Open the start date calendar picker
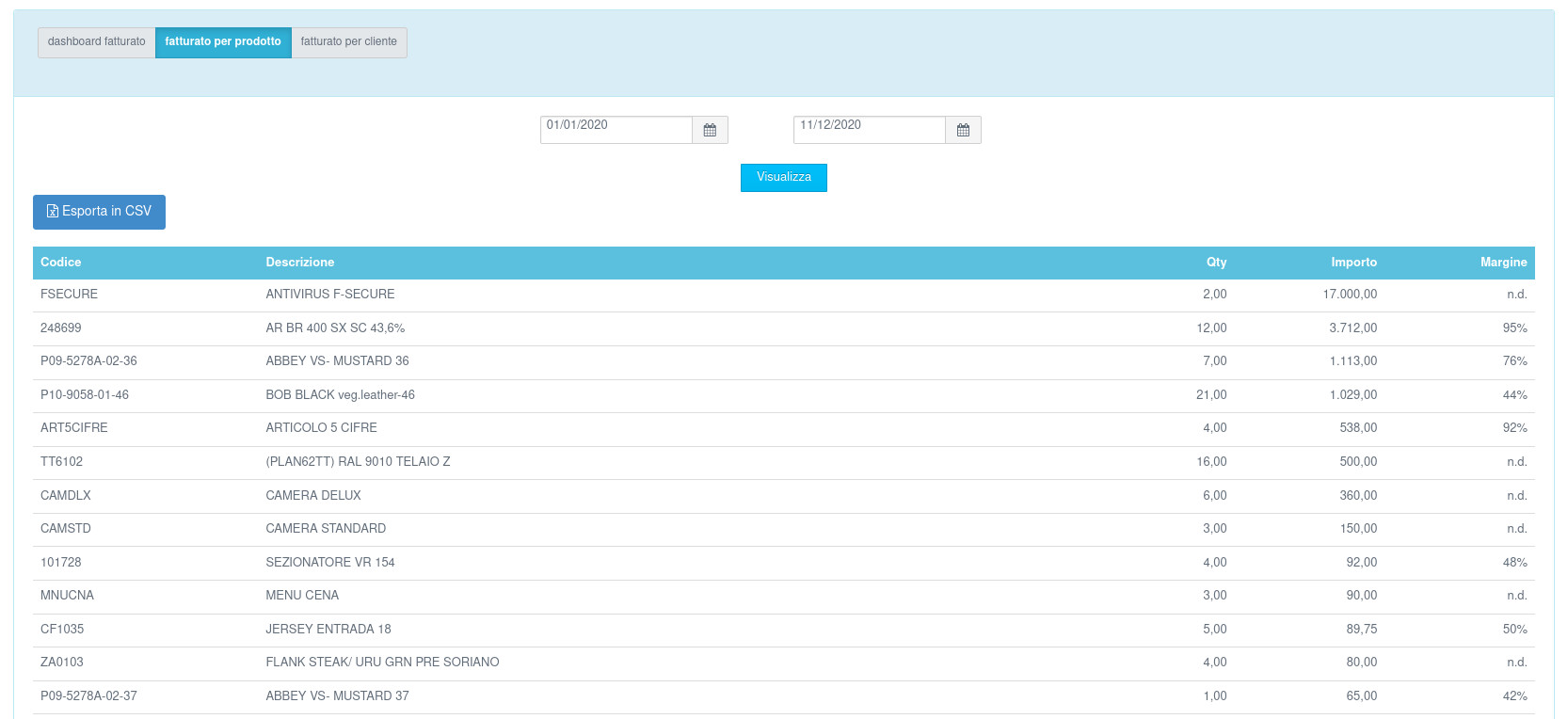The image size is (1568, 719). [x=710, y=130]
